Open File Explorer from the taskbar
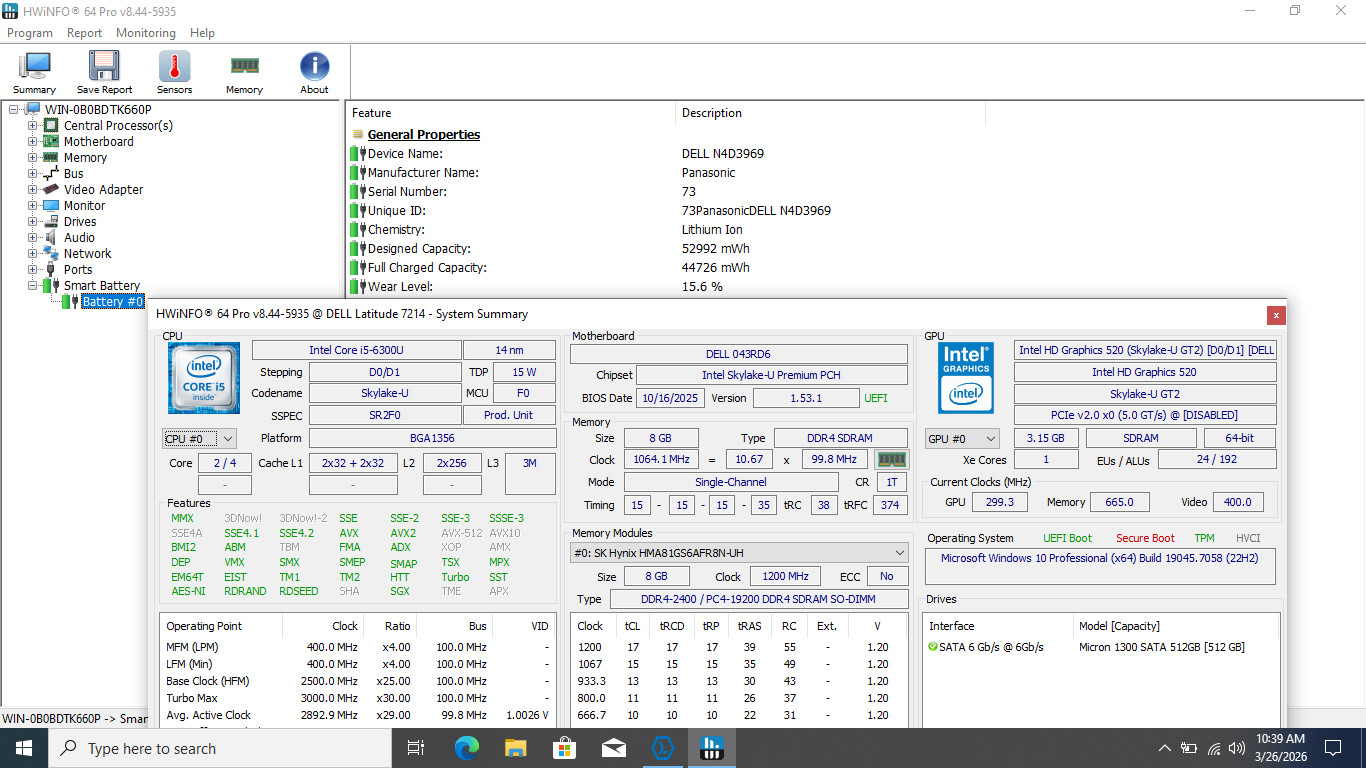1366x768 pixels. 515,748
